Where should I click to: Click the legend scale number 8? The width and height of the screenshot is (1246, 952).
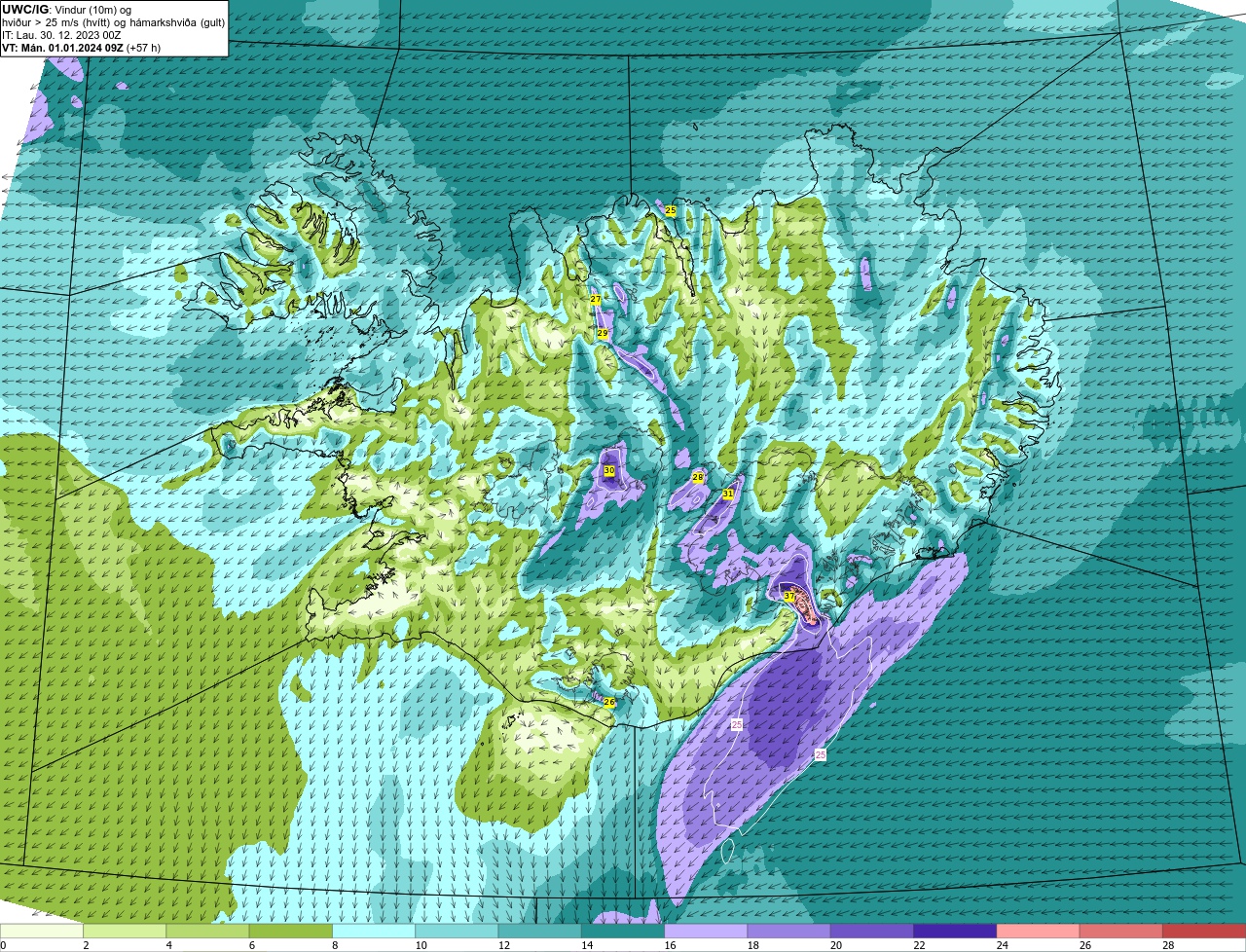[x=335, y=945]
